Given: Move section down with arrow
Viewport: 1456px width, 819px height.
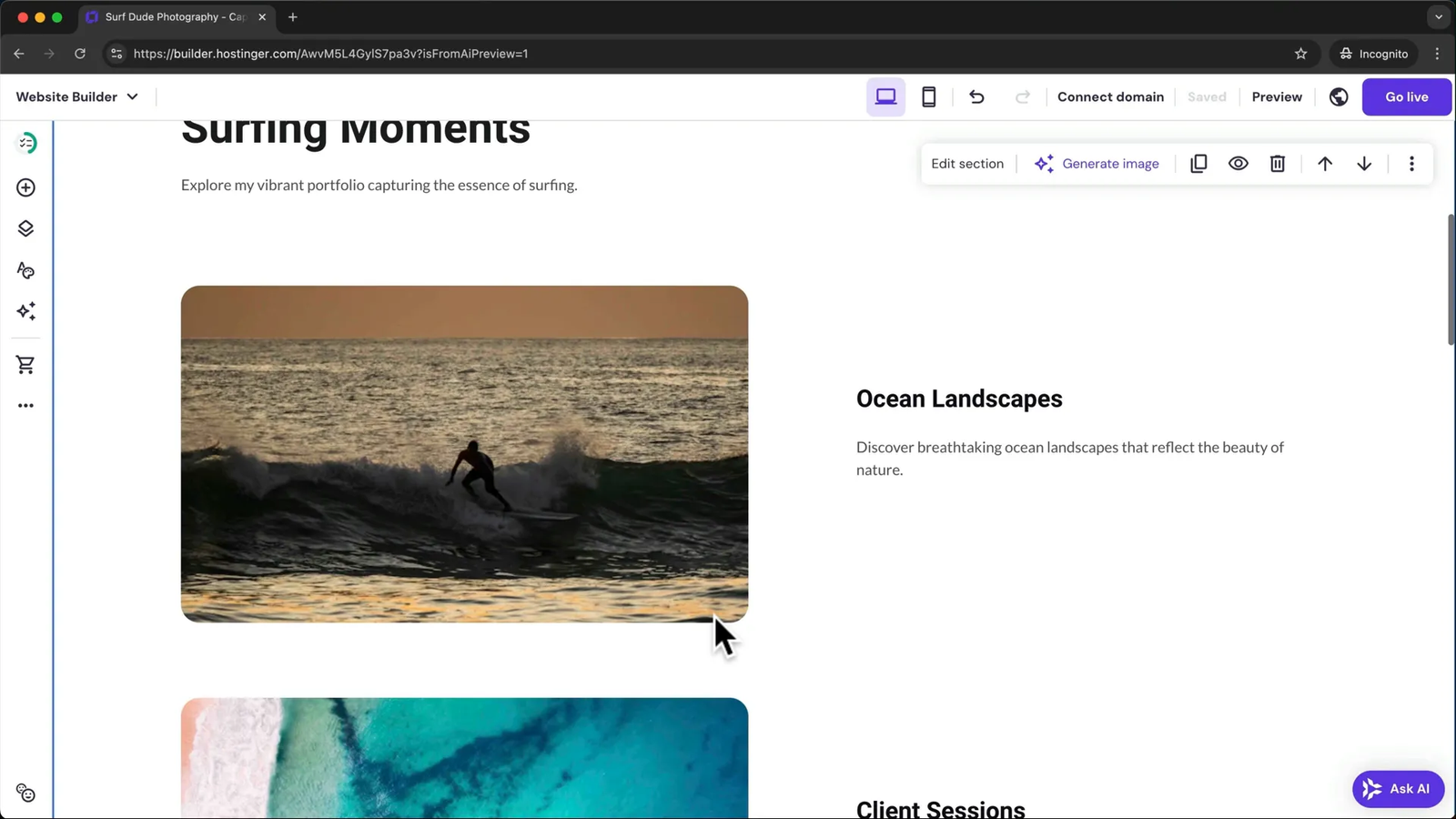Looking at the screenshot, I should point(1364,164).
